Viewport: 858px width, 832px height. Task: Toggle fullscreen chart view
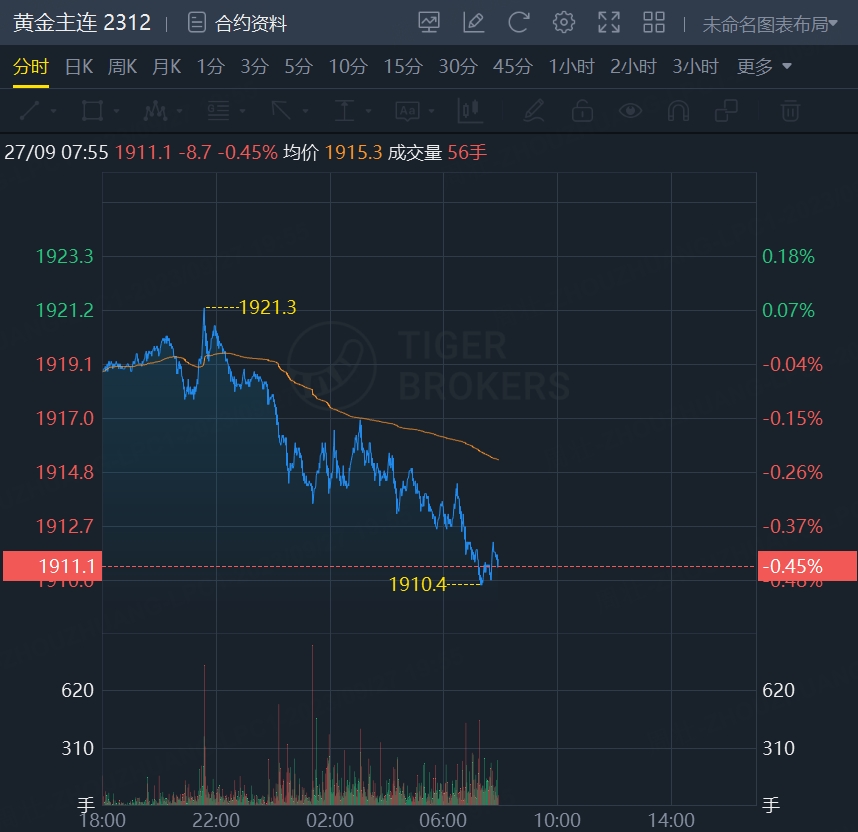609,23
